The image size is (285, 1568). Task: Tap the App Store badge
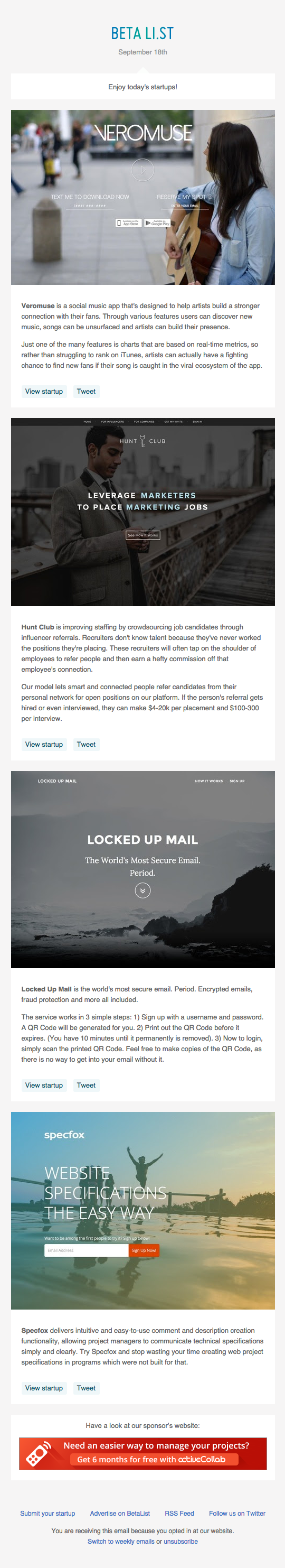click(128, 224)
